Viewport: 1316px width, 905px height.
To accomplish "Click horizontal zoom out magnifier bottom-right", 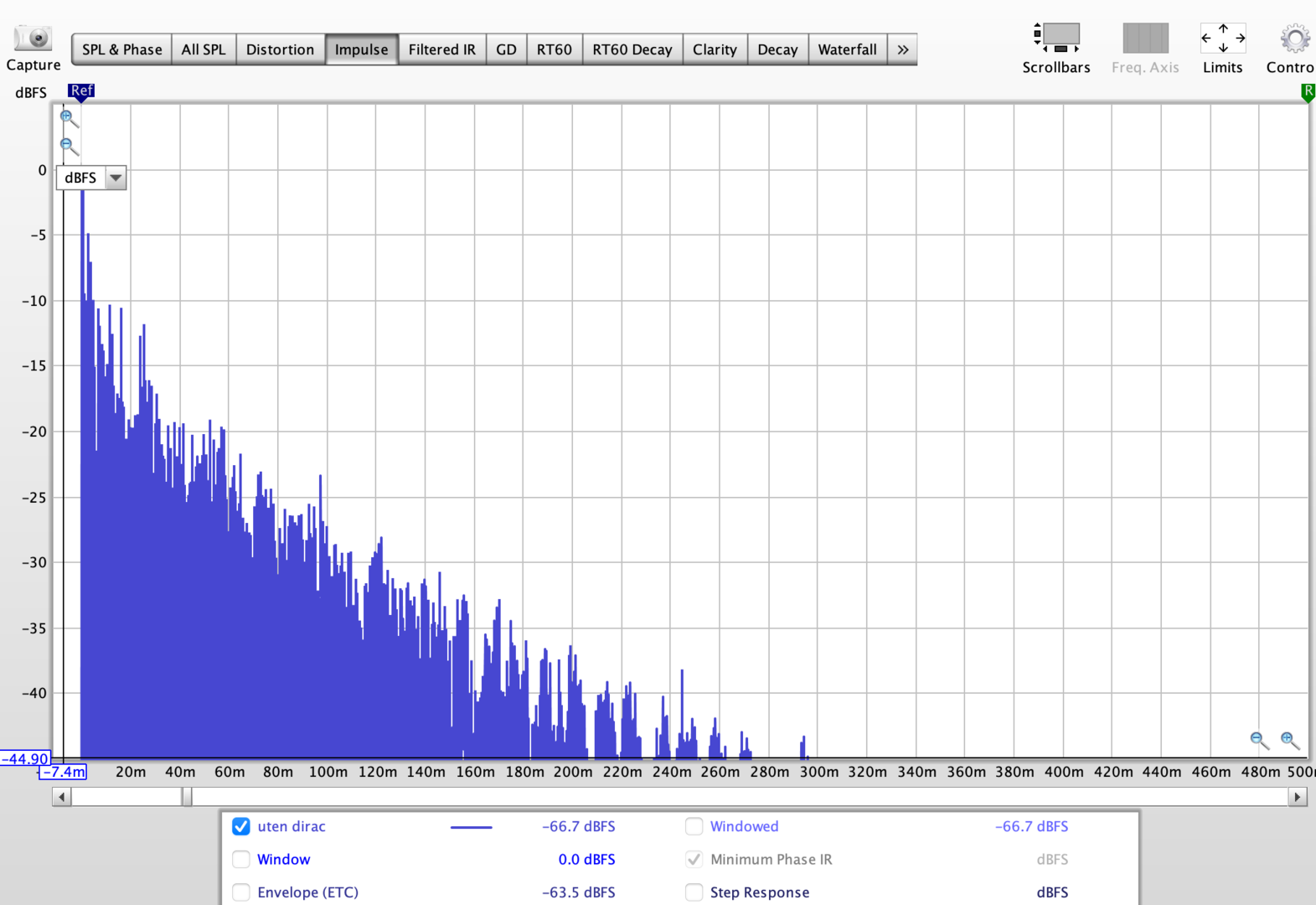I will pyautogui.click(x=1258, y=740).
